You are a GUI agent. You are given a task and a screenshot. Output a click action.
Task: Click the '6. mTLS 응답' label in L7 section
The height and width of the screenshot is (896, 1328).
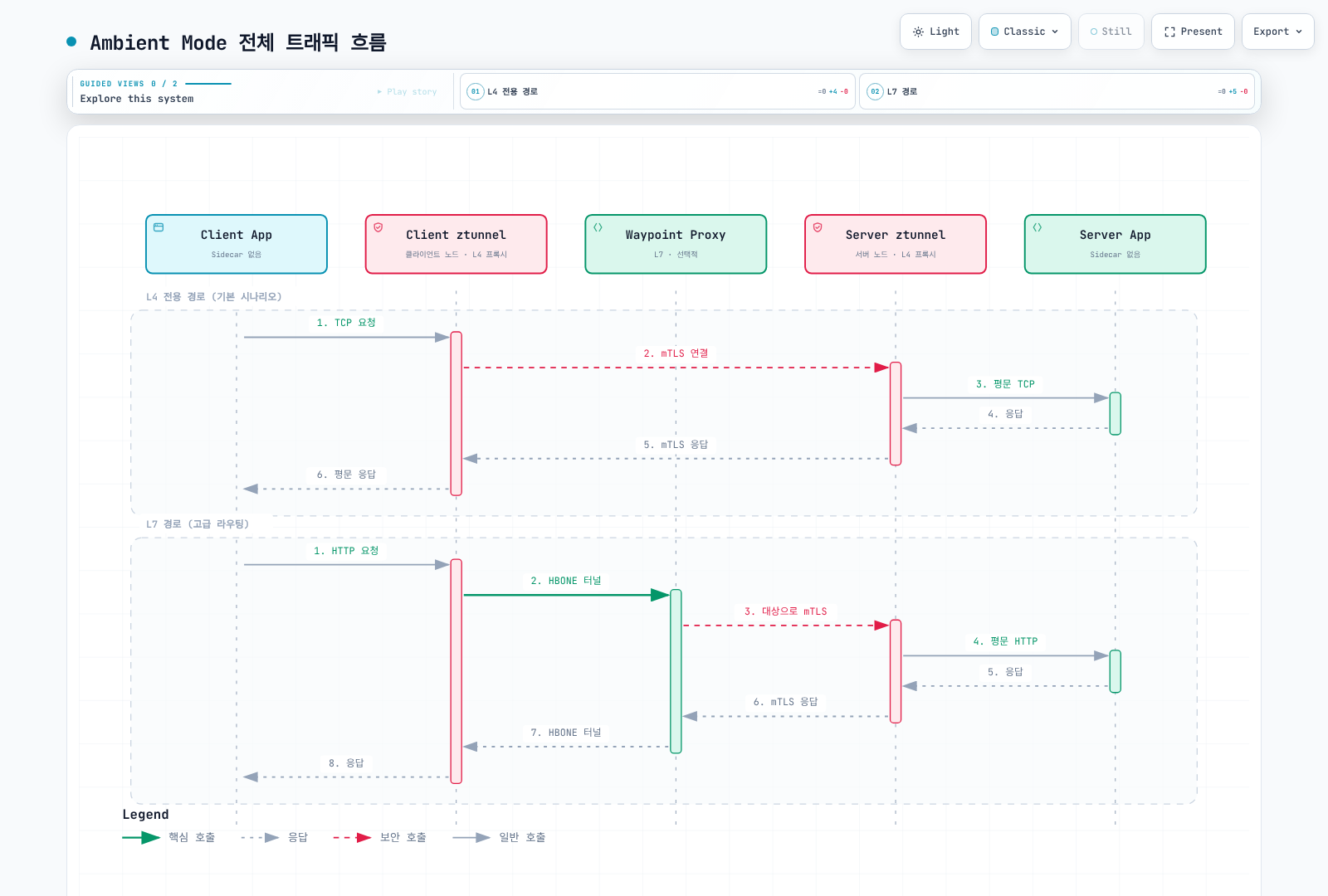785,702
